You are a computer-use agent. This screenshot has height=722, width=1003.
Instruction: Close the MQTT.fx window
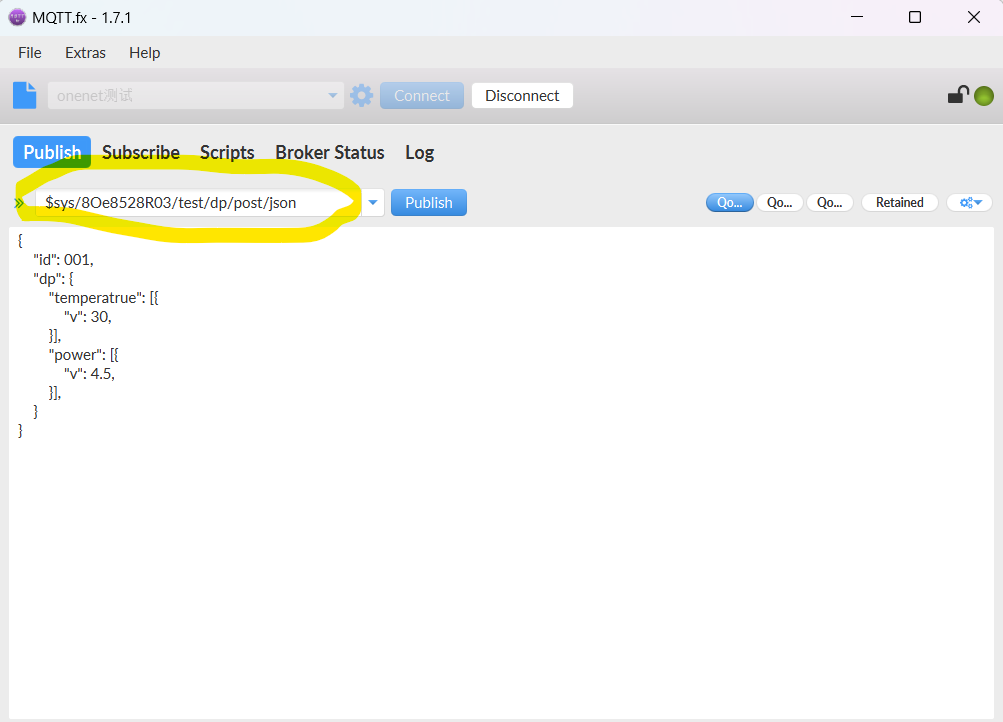[x=974, y=17]
